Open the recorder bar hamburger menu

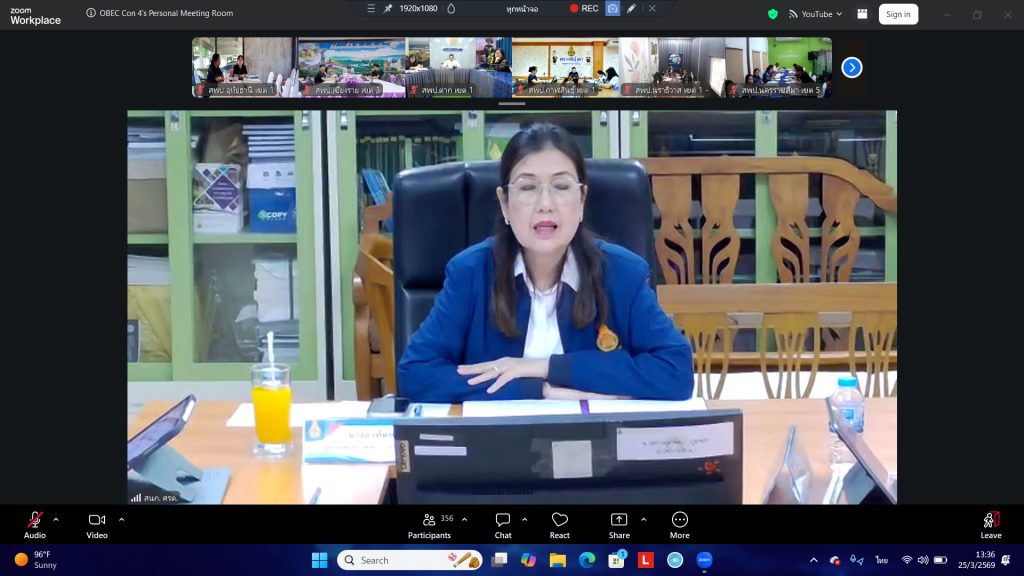tap(372, 8)
